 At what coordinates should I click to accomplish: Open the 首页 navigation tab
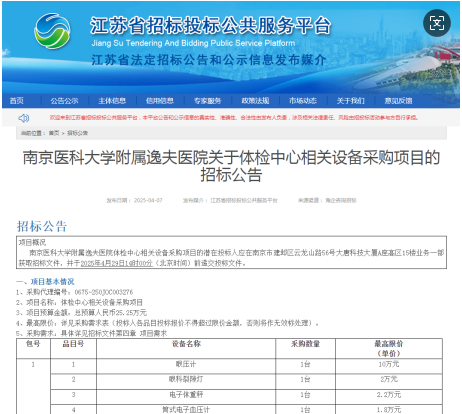[17, 101]
